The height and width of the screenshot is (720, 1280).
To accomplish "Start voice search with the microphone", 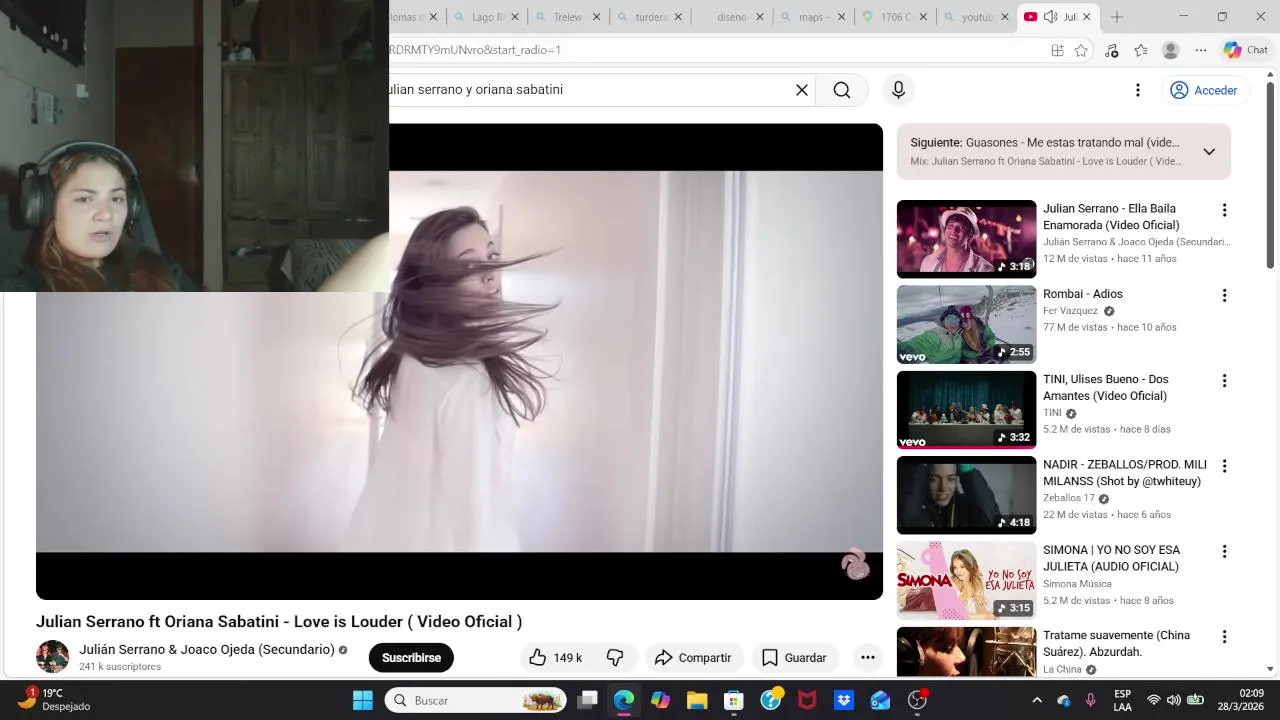I will 898,90.
